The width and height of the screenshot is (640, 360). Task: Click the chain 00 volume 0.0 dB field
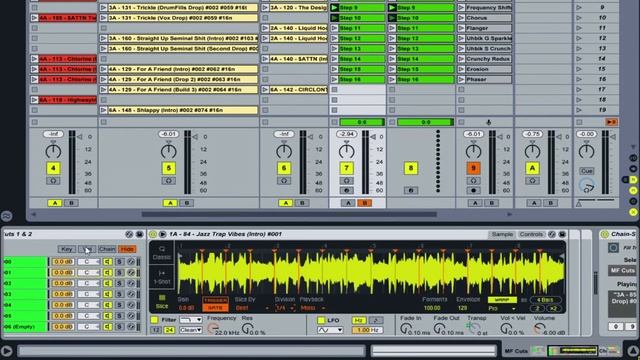[x=63, y=262]
